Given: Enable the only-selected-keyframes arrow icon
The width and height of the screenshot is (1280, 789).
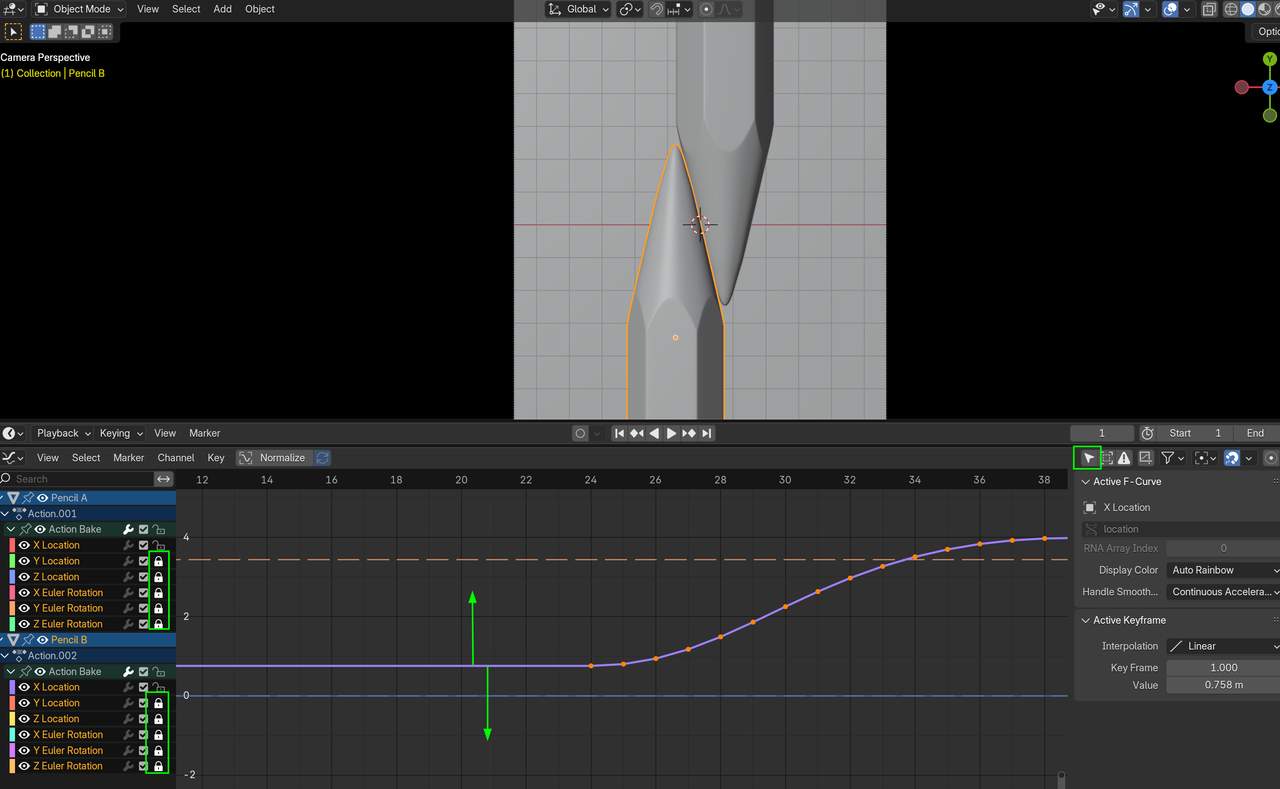Looking at the screenshot, I should (x=1088, y=458).
